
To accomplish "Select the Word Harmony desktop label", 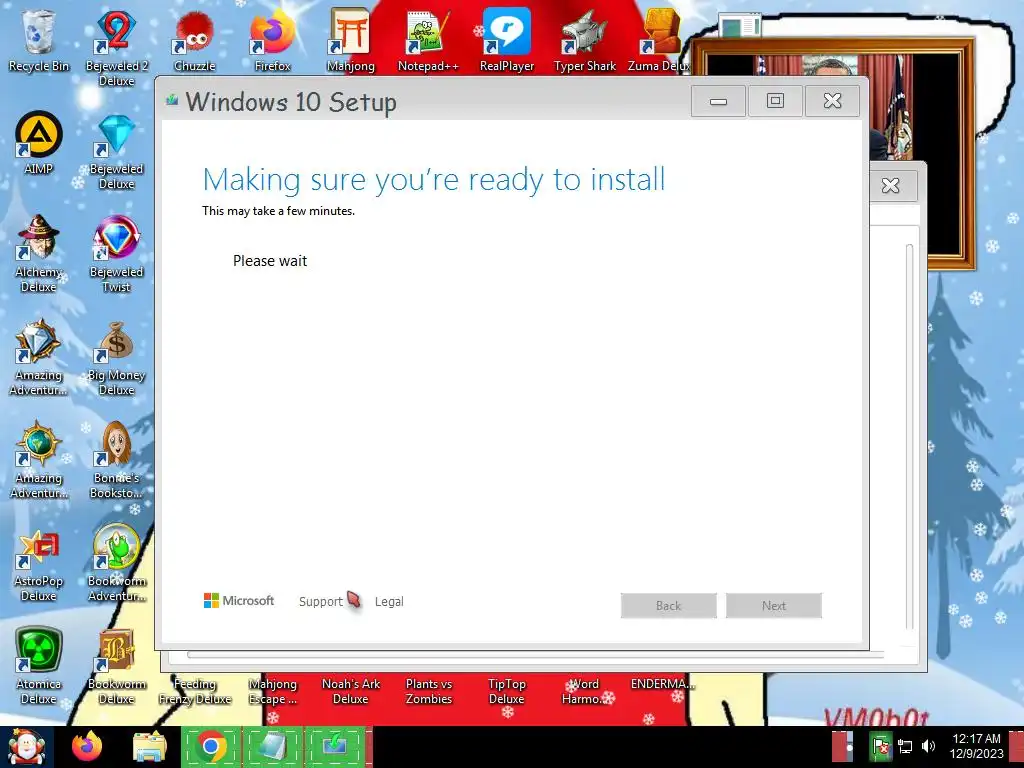I will tap(583, 691).
